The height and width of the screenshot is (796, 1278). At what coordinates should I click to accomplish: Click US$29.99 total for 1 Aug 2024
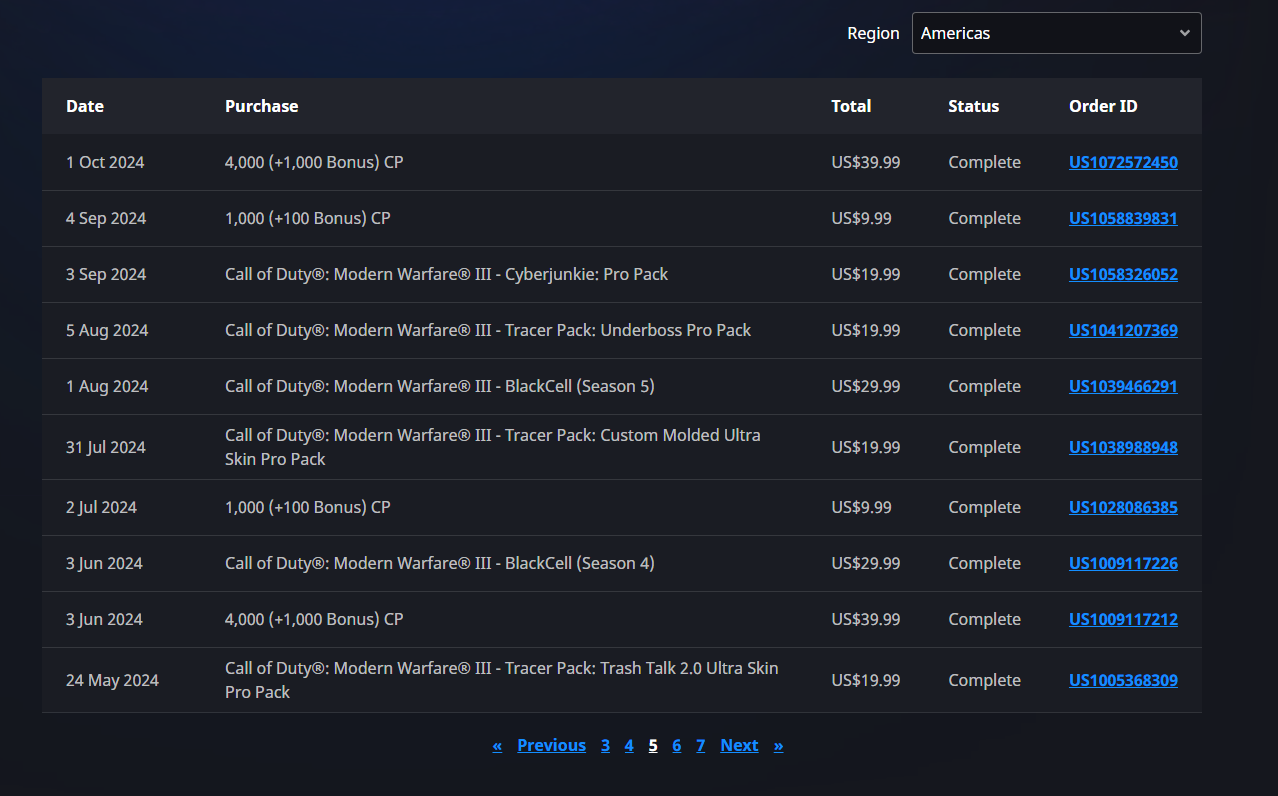tap(866, 386)
